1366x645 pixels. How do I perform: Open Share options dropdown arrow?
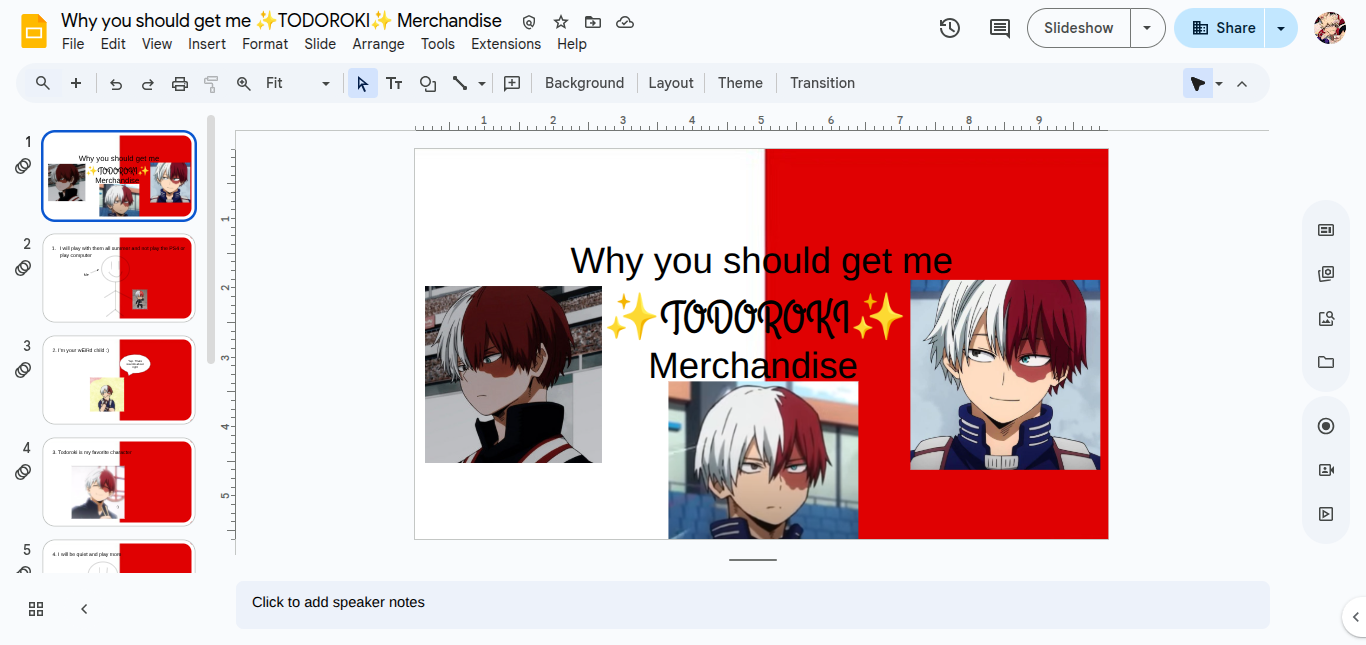click(x=1281, y=28)
